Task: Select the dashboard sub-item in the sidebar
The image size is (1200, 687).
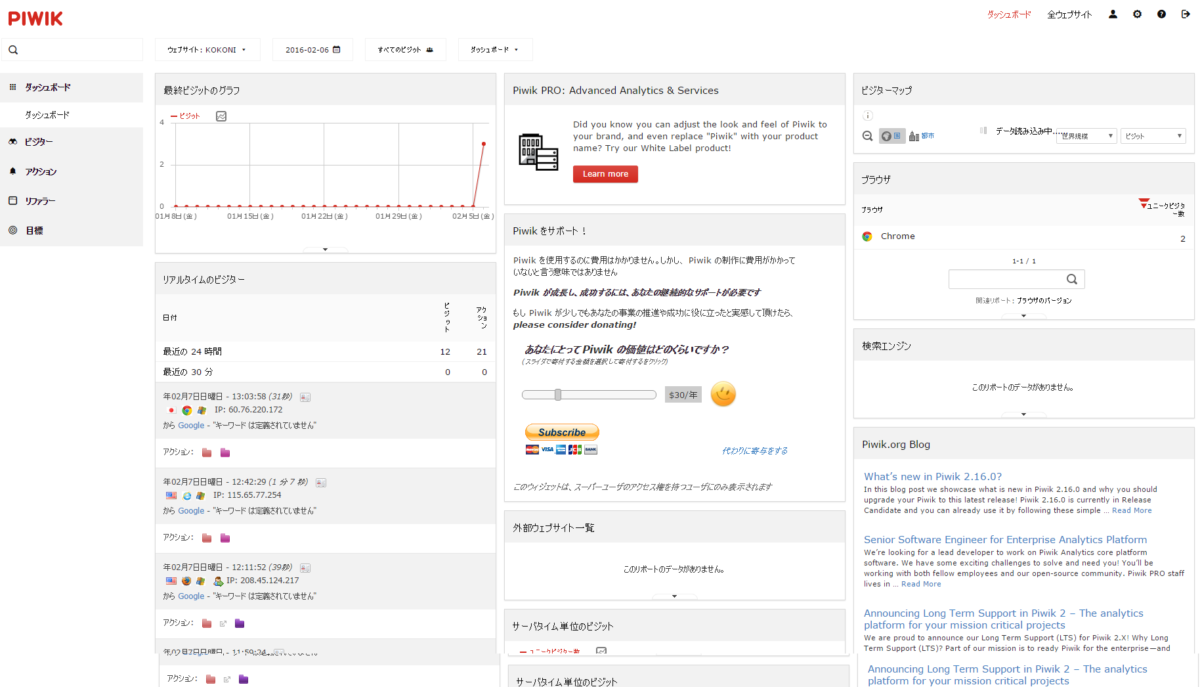Action: click(71, 115)
